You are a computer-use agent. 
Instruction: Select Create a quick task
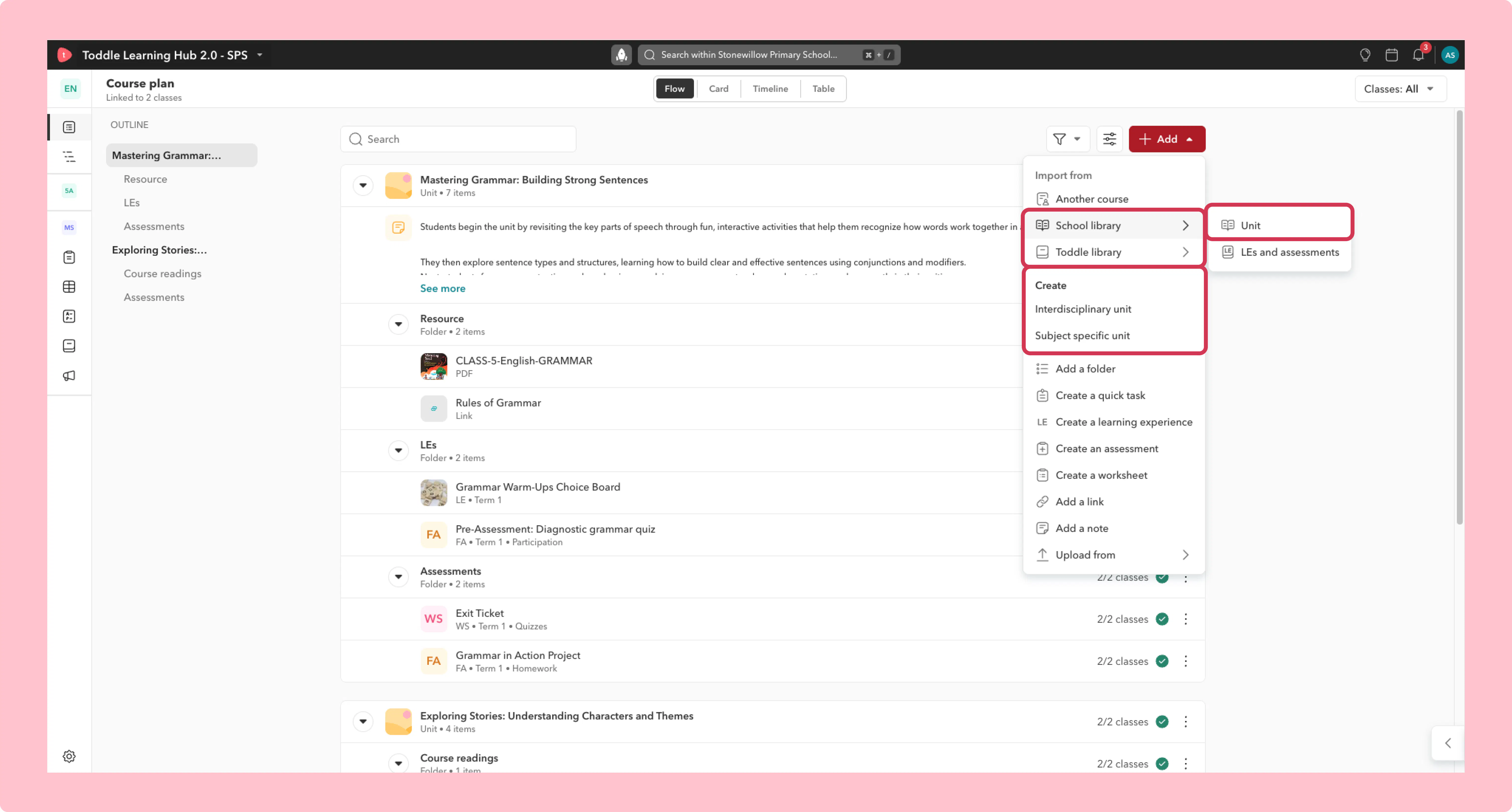pyautogui.click(x=1114, y=395)
